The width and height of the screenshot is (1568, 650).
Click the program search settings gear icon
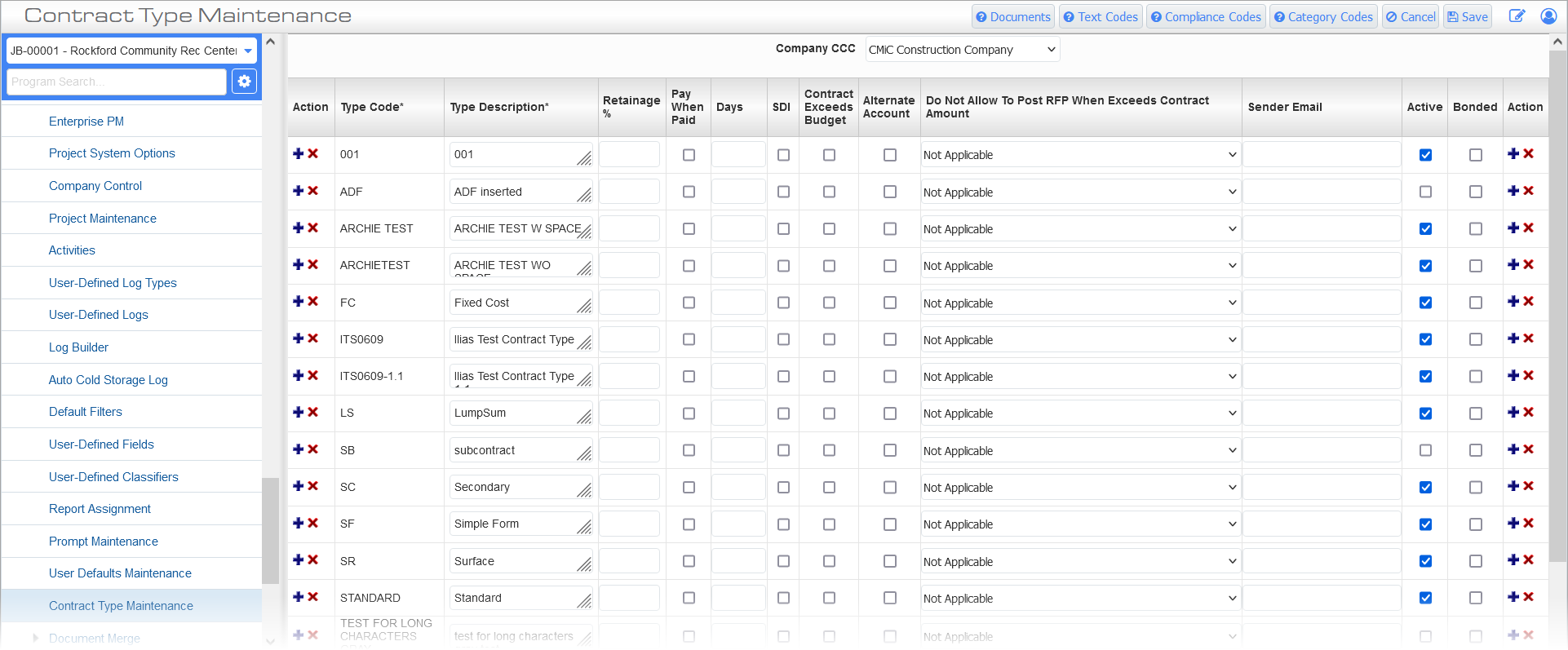pos(244,81)
